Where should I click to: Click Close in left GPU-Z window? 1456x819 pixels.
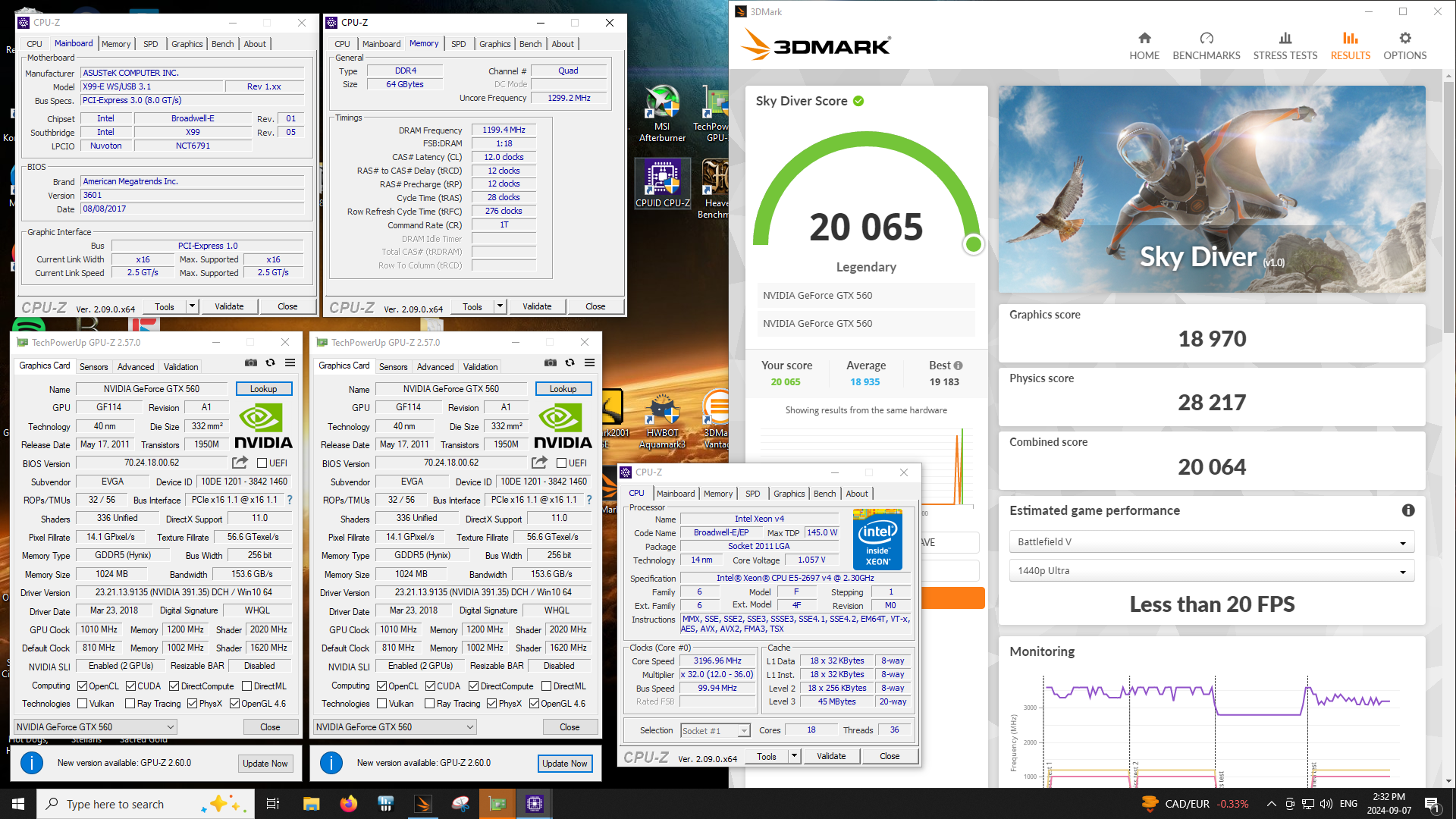270,726
